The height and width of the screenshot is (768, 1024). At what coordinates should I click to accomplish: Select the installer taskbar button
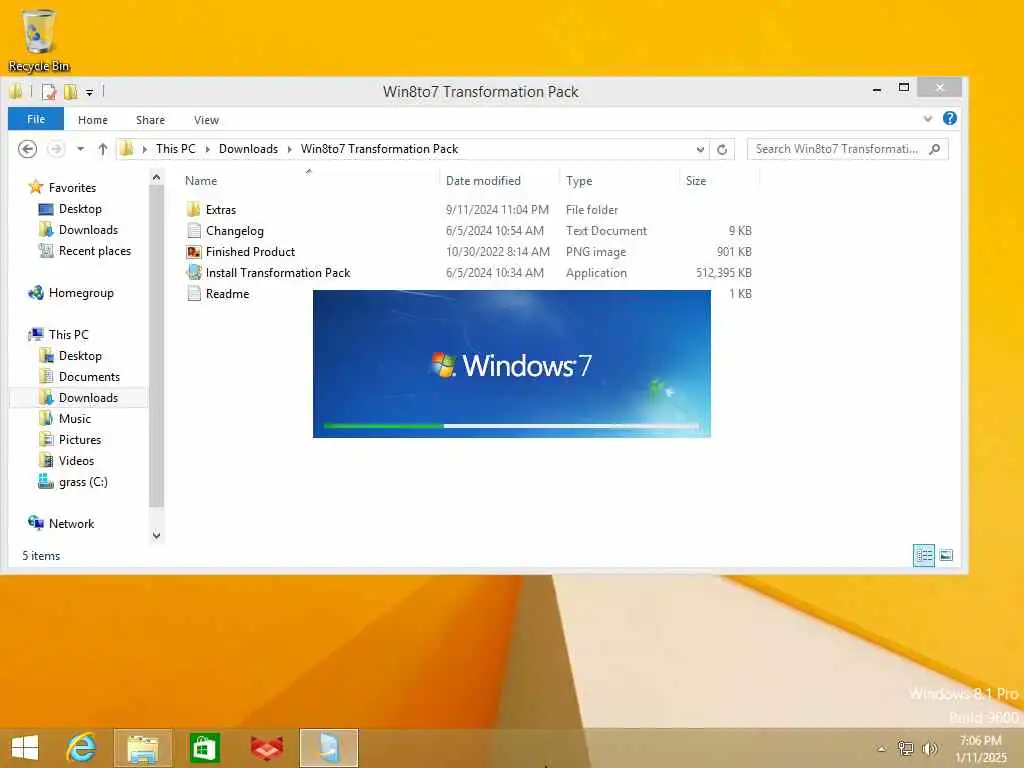[328, 748]
